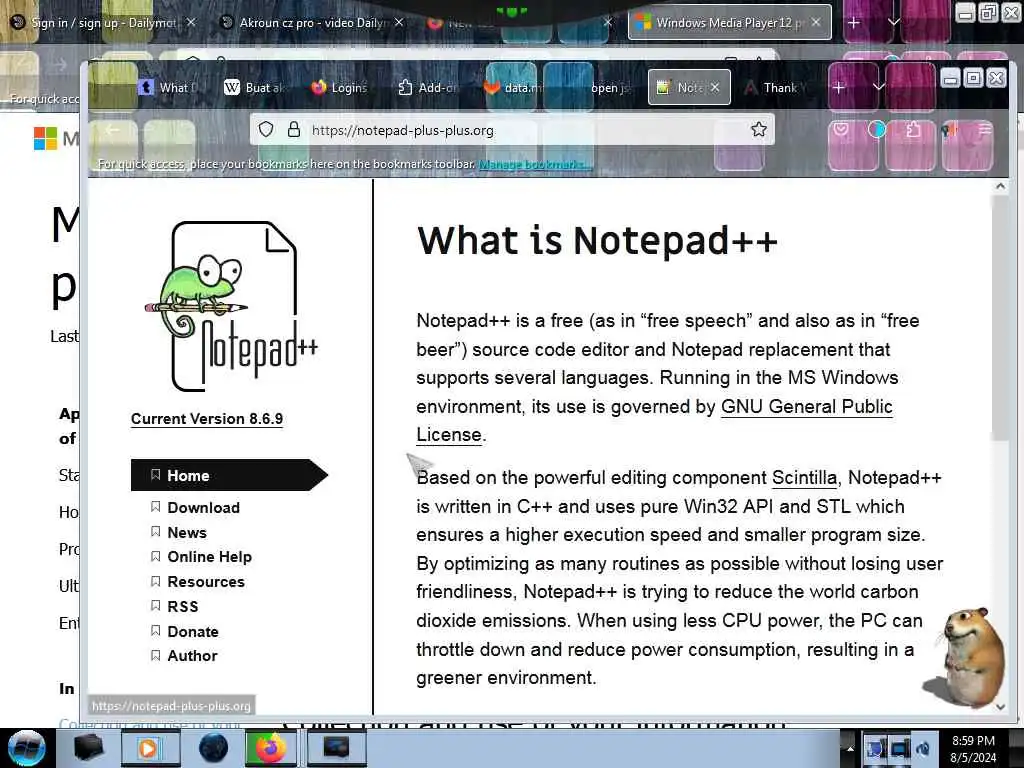1024x768 pixels.
Task: Follow the Scintilla link
Action: [x=804, y=477]
